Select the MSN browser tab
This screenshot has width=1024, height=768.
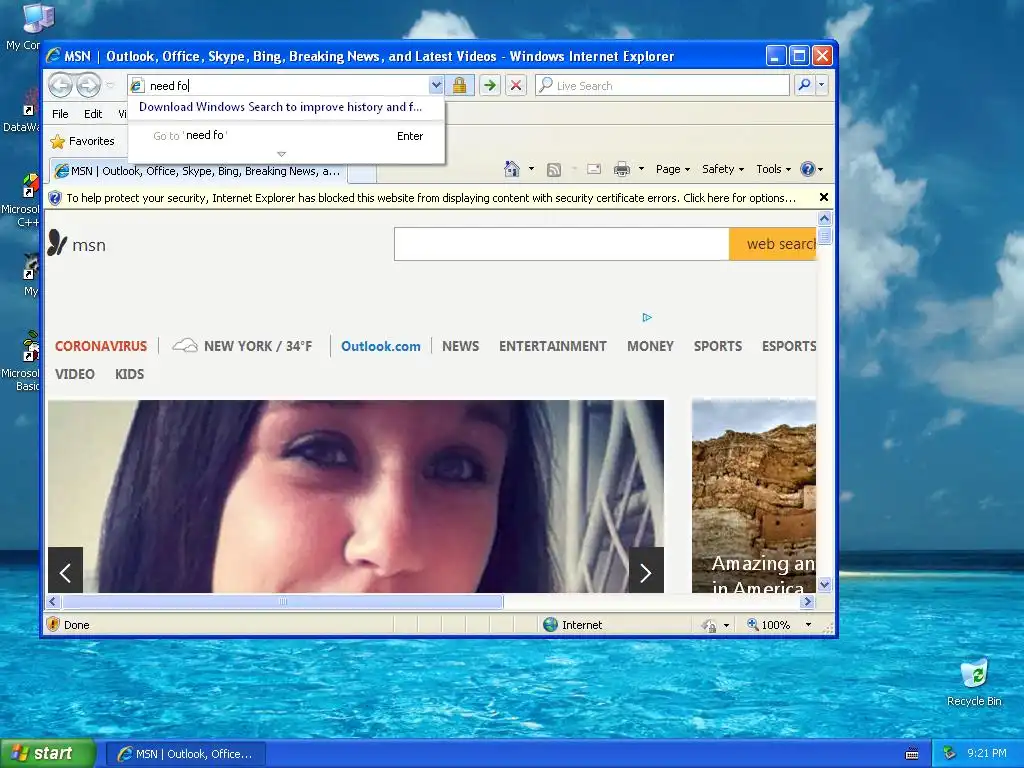[198, 171]
